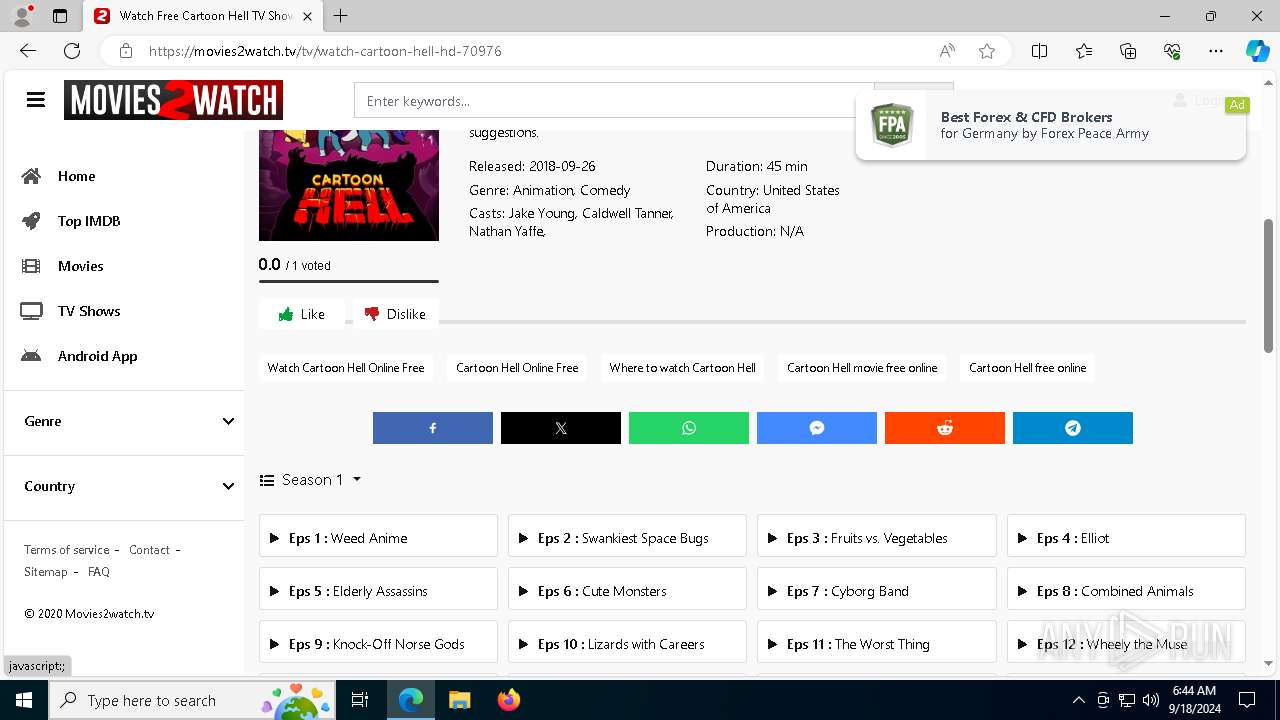Open the FAQ link

[99, 572]
